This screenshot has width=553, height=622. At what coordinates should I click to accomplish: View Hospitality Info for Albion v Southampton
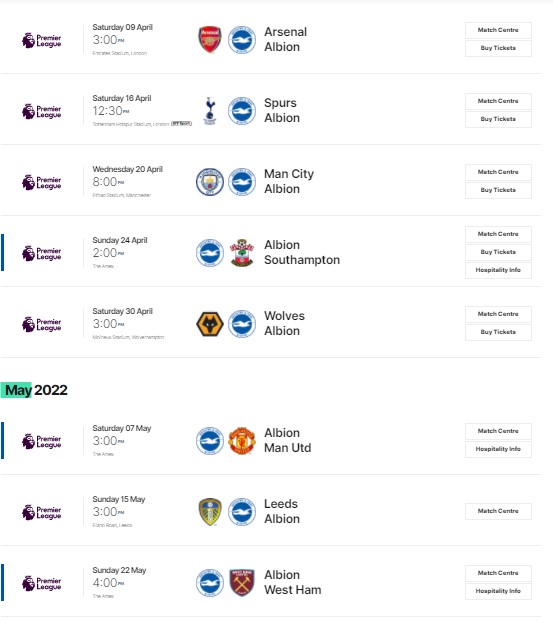click(498, 270)
